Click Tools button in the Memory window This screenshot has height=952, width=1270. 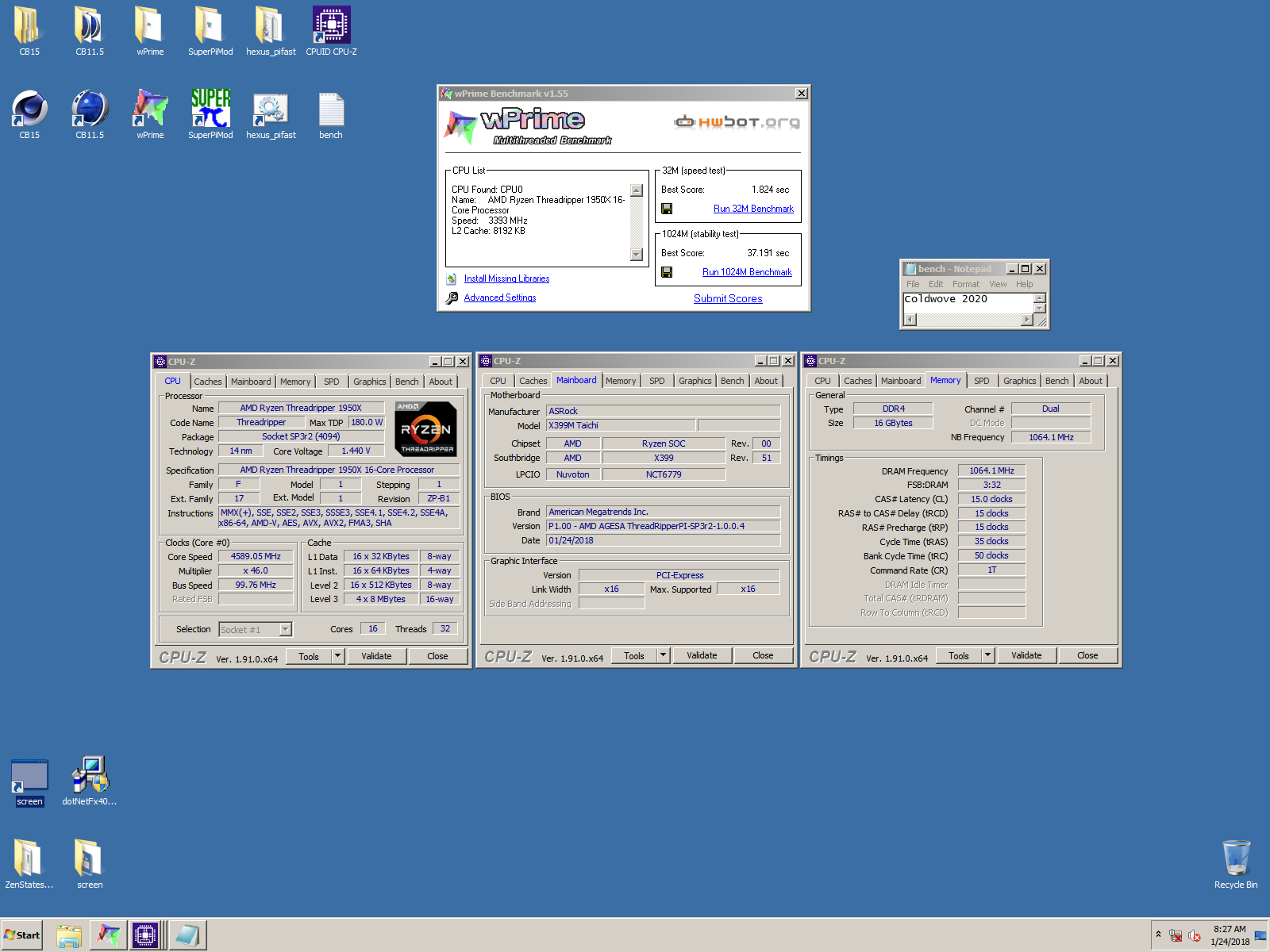coord(959,655)
